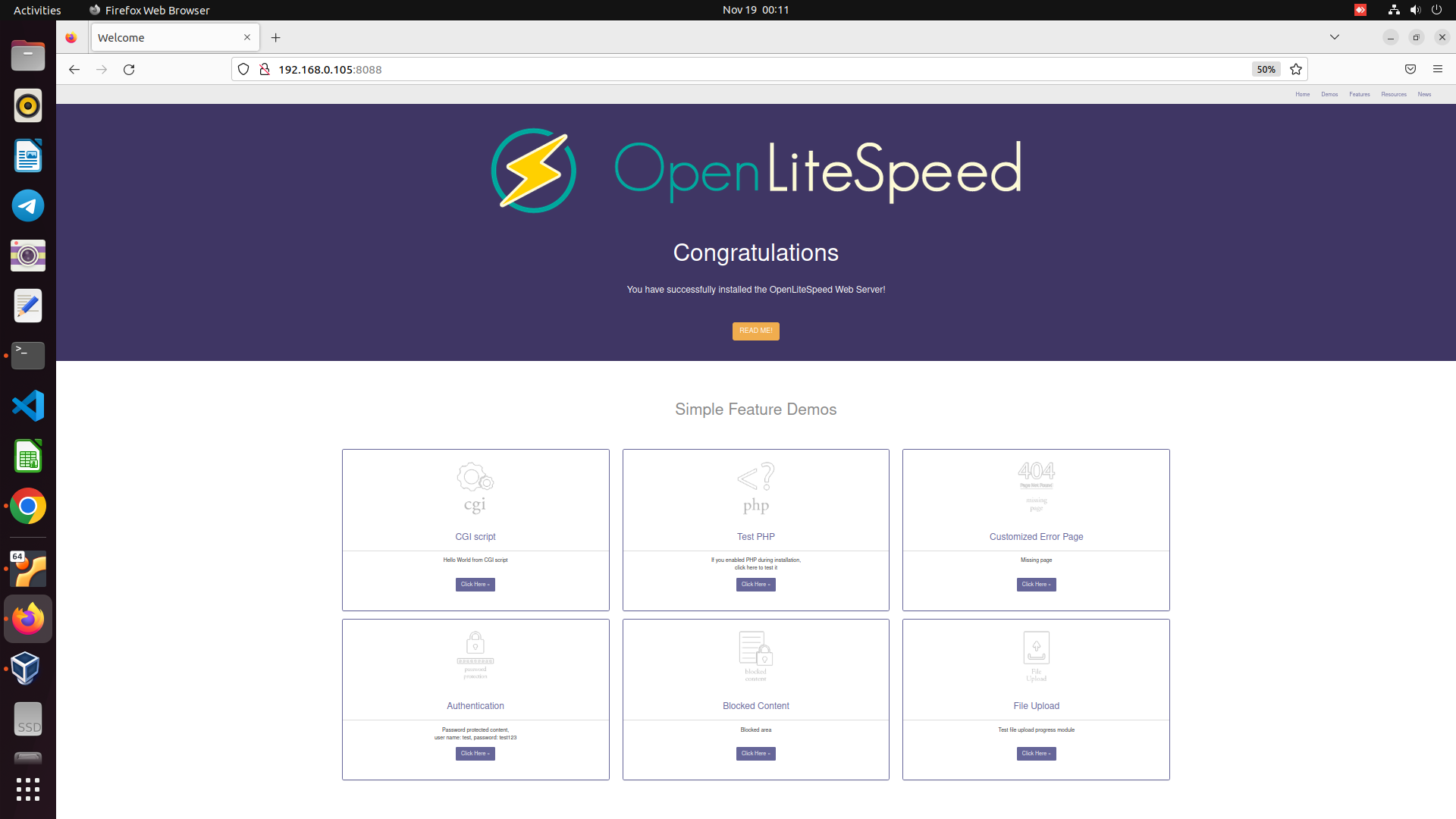The height and width of the screenshot is (819, 1456).
Task: Open the Customized Error Page link
Action: [x=1037, y=536]
